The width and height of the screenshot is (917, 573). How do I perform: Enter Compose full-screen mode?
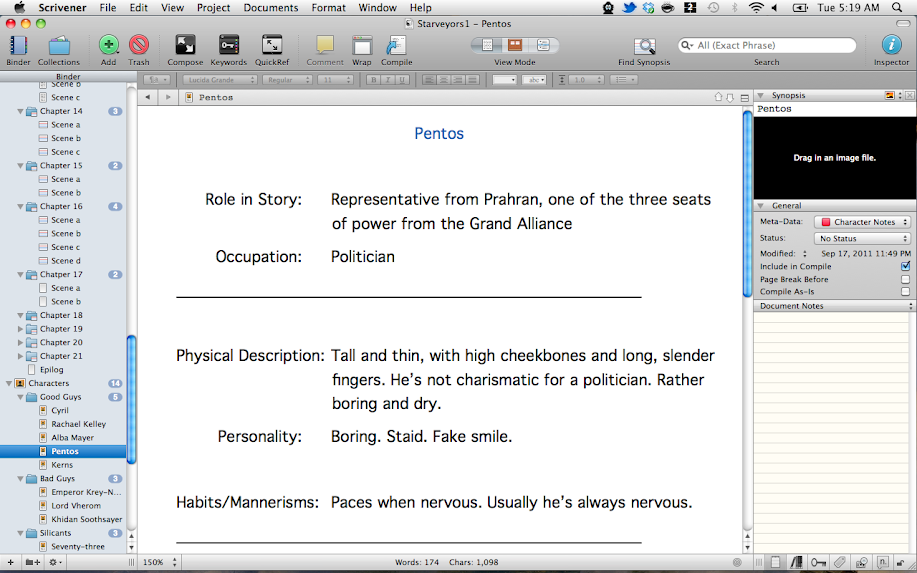click(x=185, y=46)
